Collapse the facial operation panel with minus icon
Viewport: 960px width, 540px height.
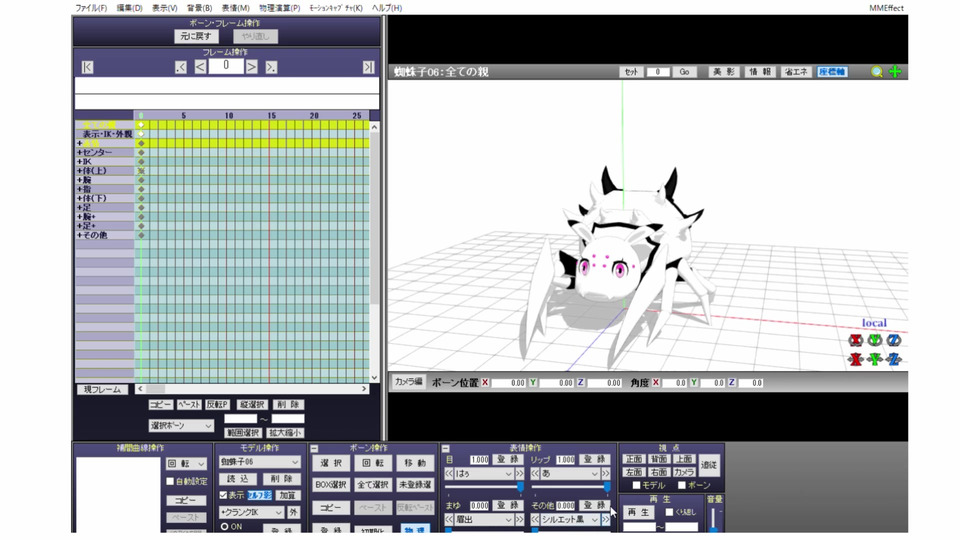(445, 449)
